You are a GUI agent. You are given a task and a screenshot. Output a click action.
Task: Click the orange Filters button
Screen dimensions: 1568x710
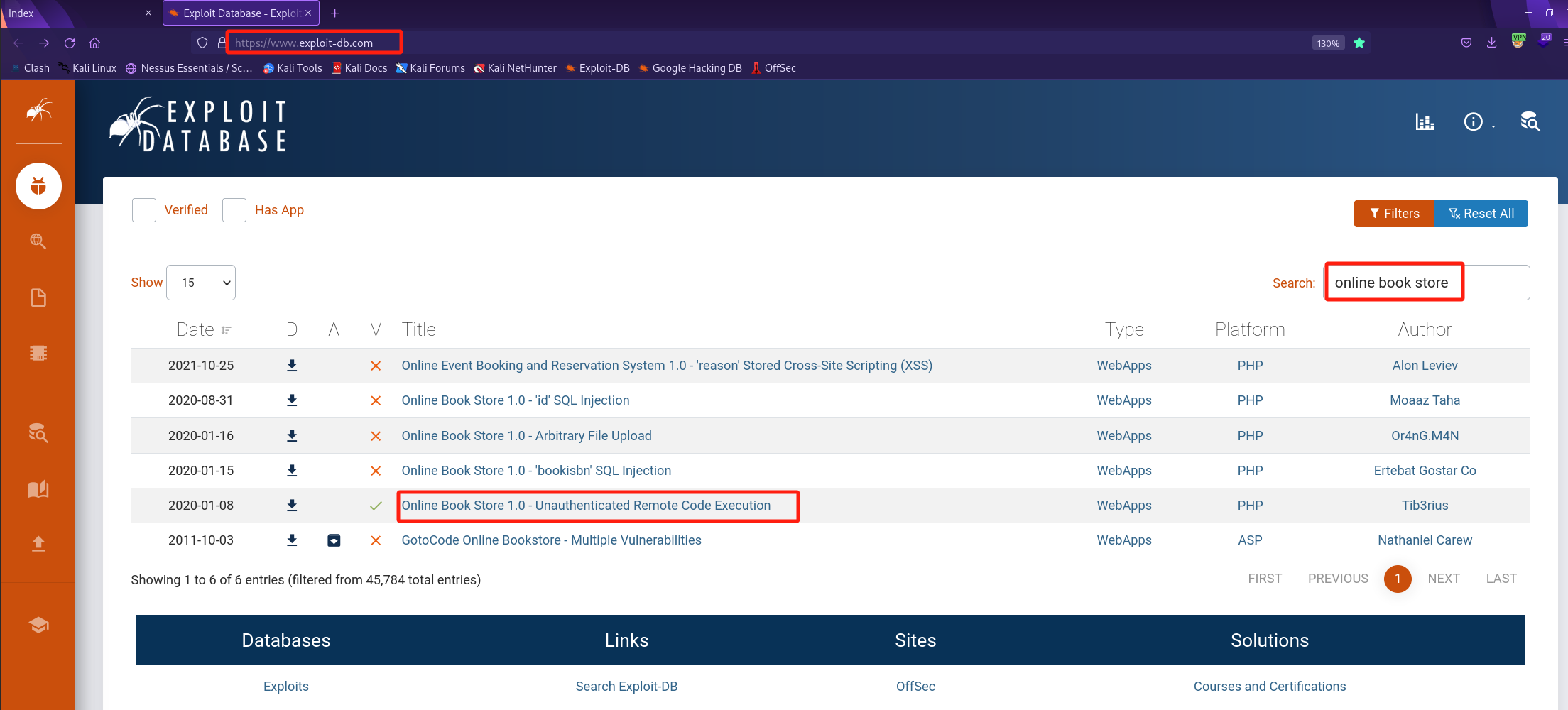(x=1394, y=214)
